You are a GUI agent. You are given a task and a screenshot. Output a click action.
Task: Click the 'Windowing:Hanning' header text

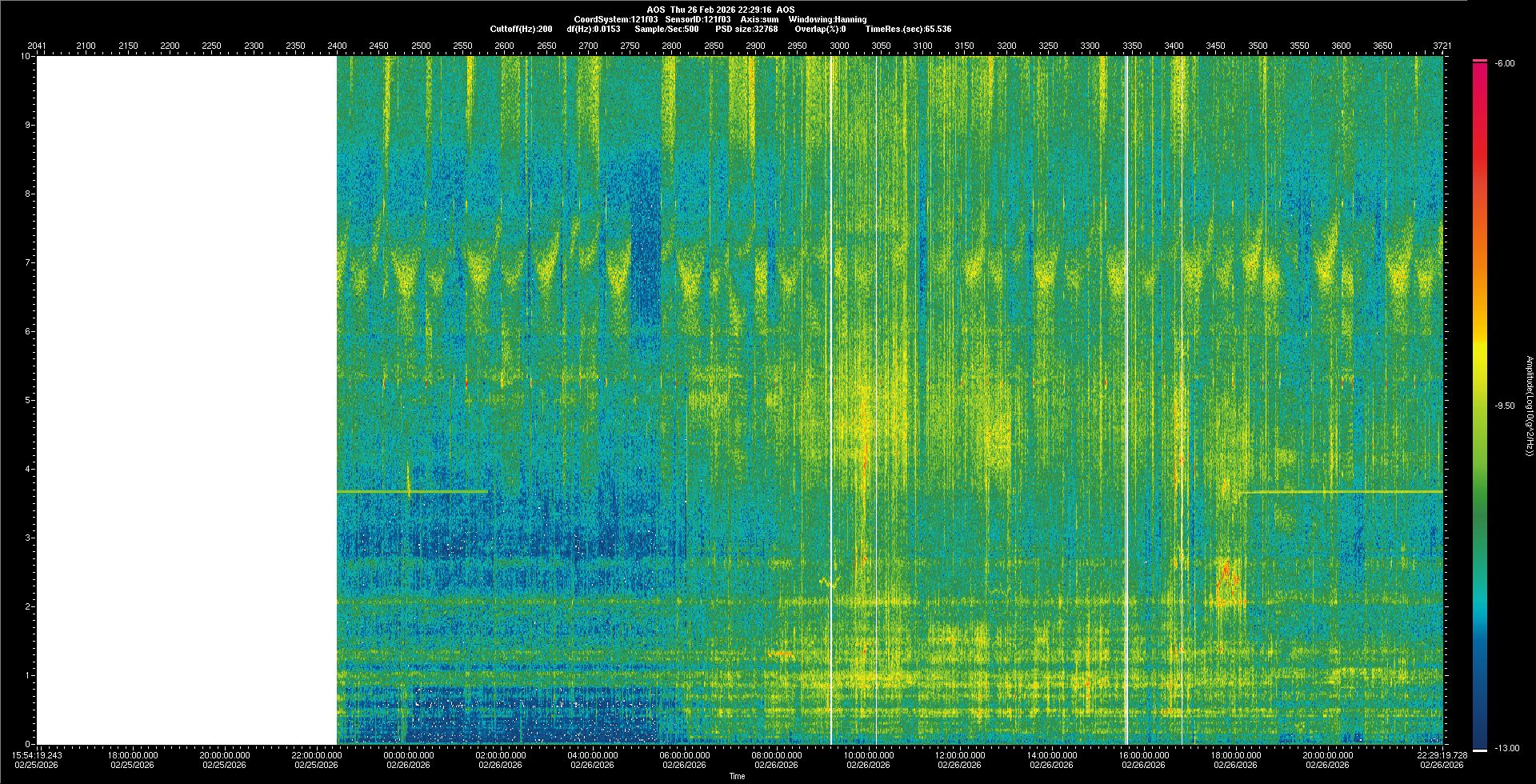827,19
